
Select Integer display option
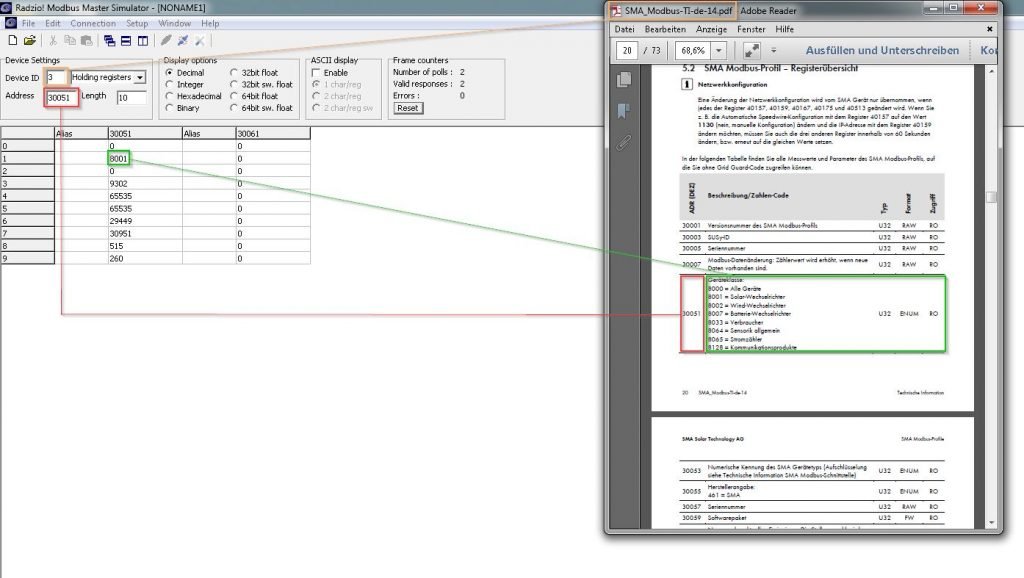(185, 84)
